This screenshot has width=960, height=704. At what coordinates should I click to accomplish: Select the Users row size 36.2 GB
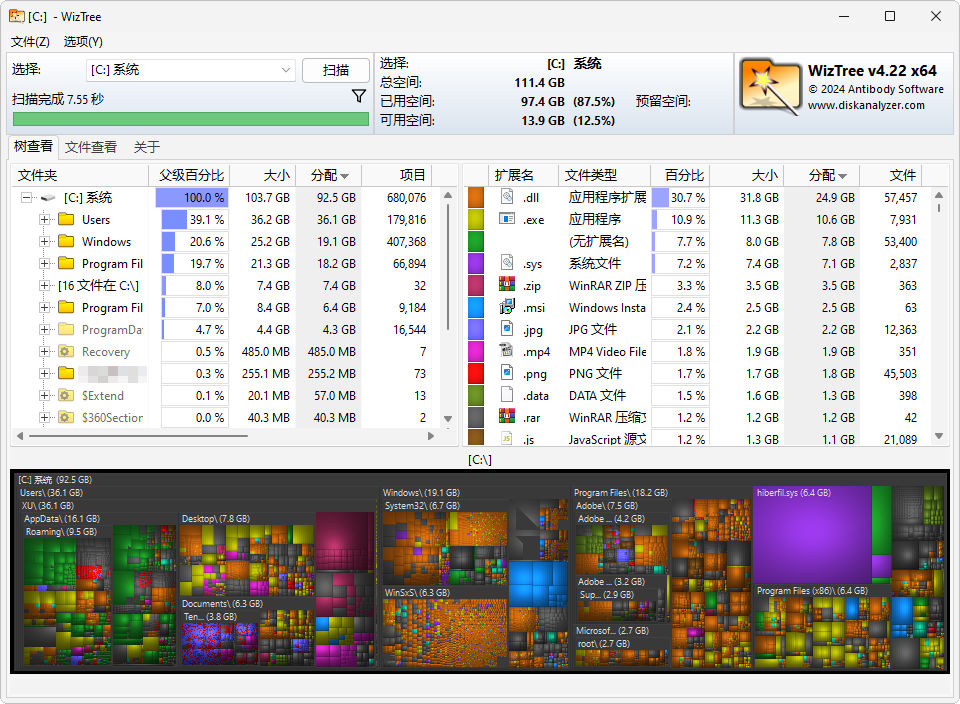tap(269, 219)
